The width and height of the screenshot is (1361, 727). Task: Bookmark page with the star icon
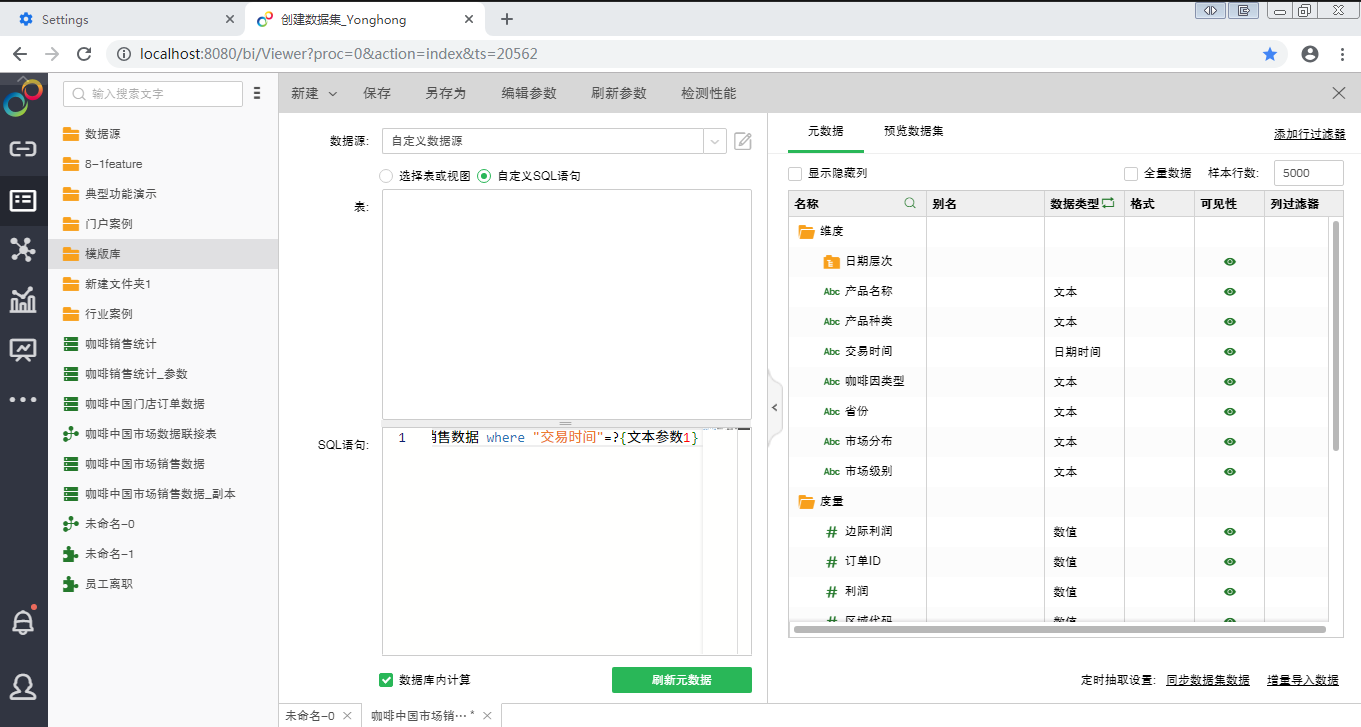point(1270,54)
